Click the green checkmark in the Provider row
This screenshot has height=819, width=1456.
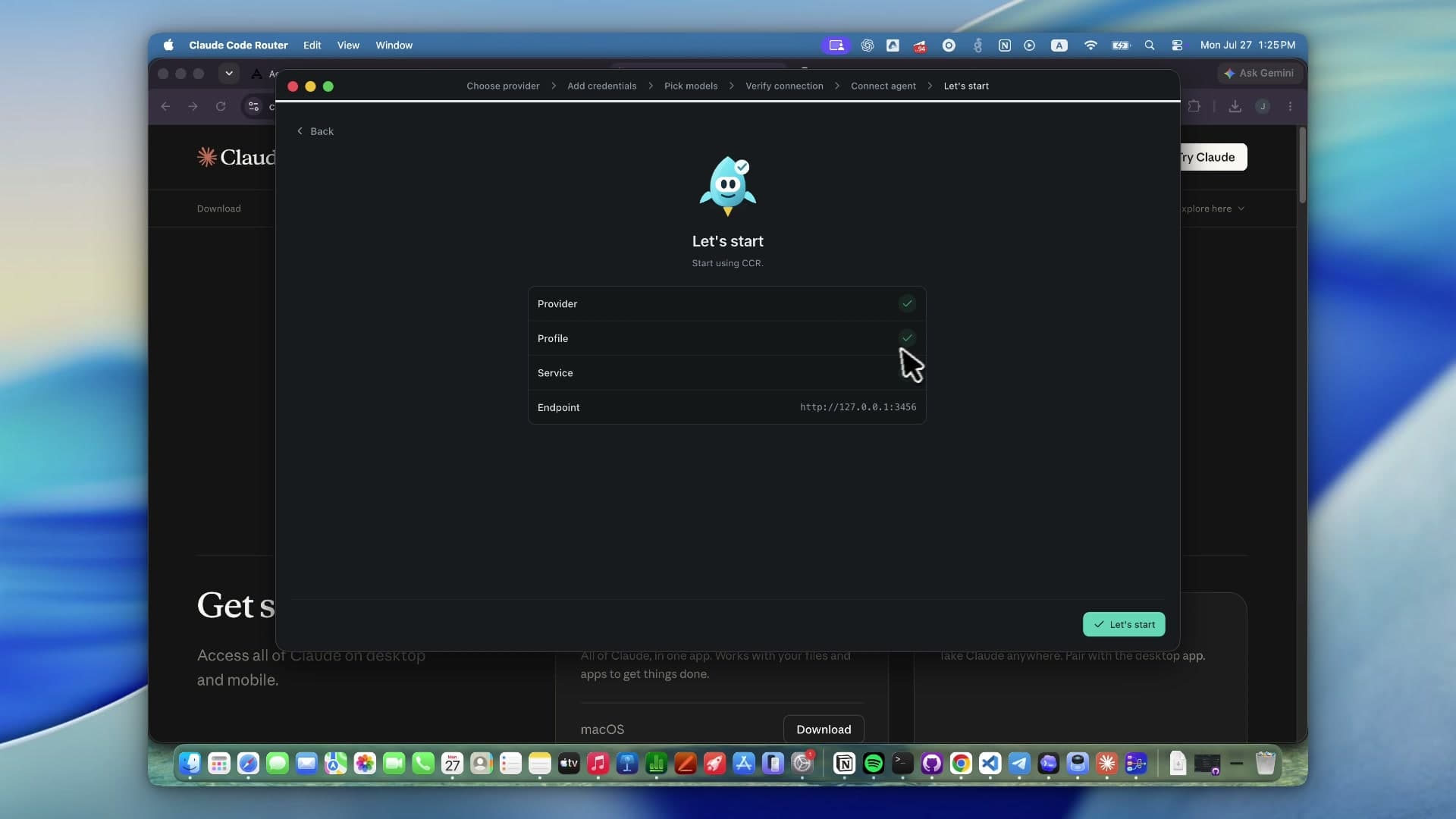coord(907,303)
